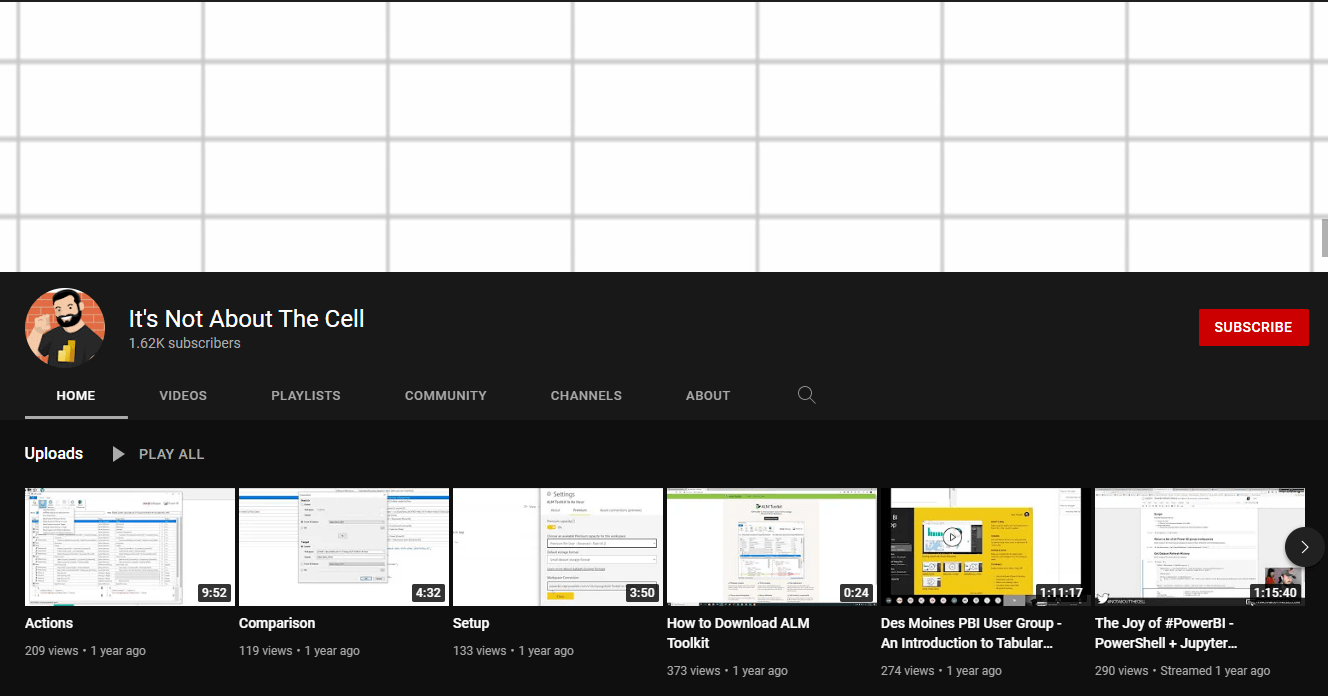Open the Actions video thumbnail
This screenshot has width=1328, height=696.
coord(130,547)
